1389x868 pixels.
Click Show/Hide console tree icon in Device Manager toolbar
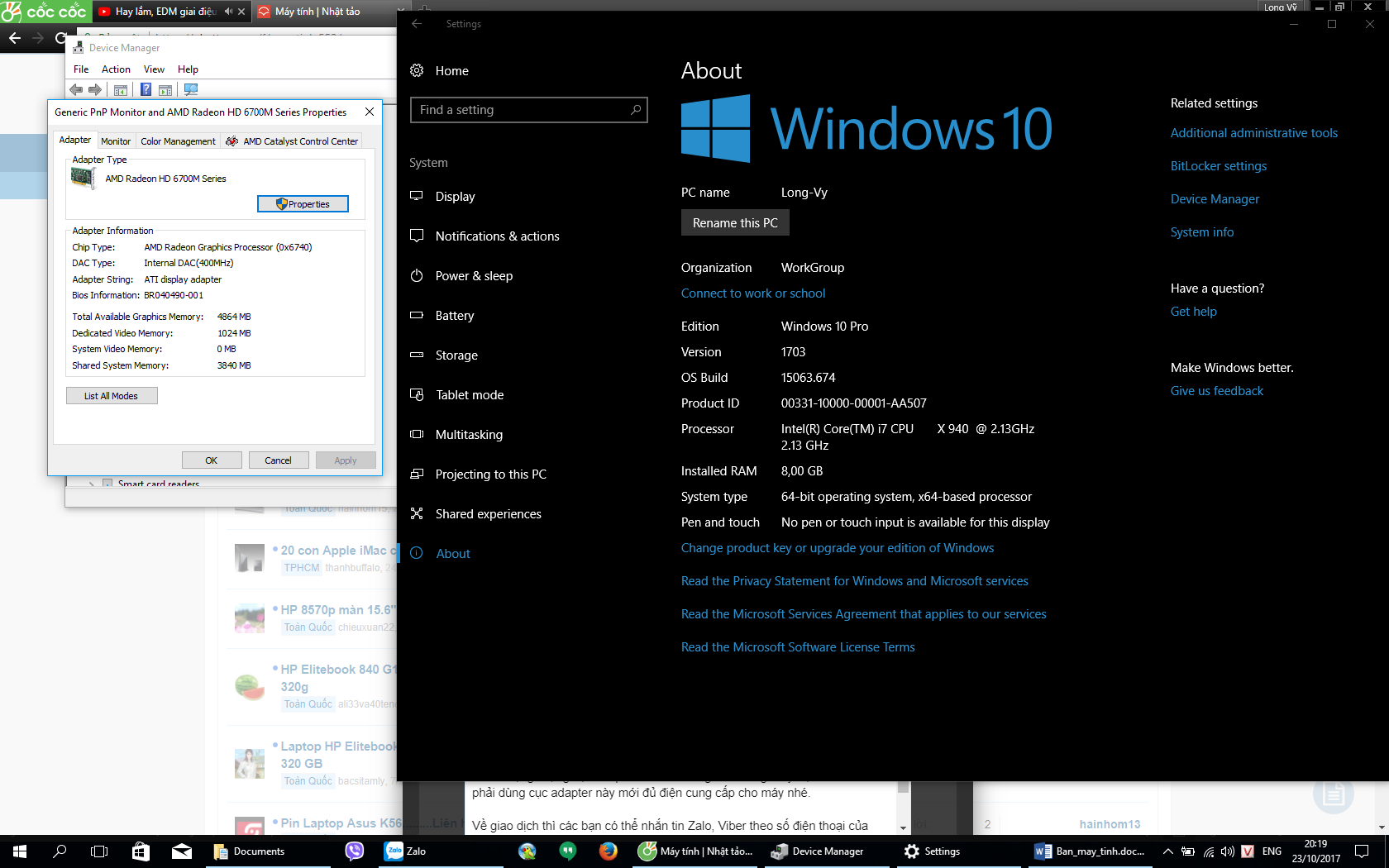tap(121, 90)
